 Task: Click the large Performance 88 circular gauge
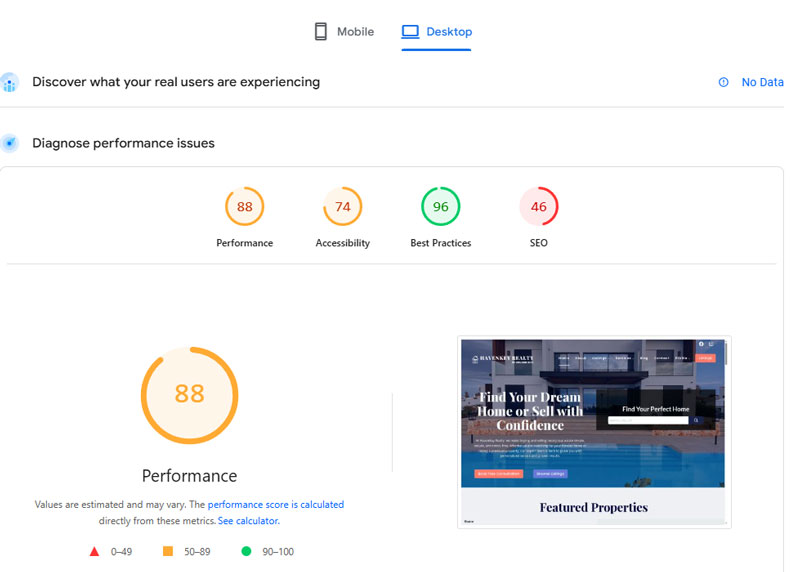(189, 394)
